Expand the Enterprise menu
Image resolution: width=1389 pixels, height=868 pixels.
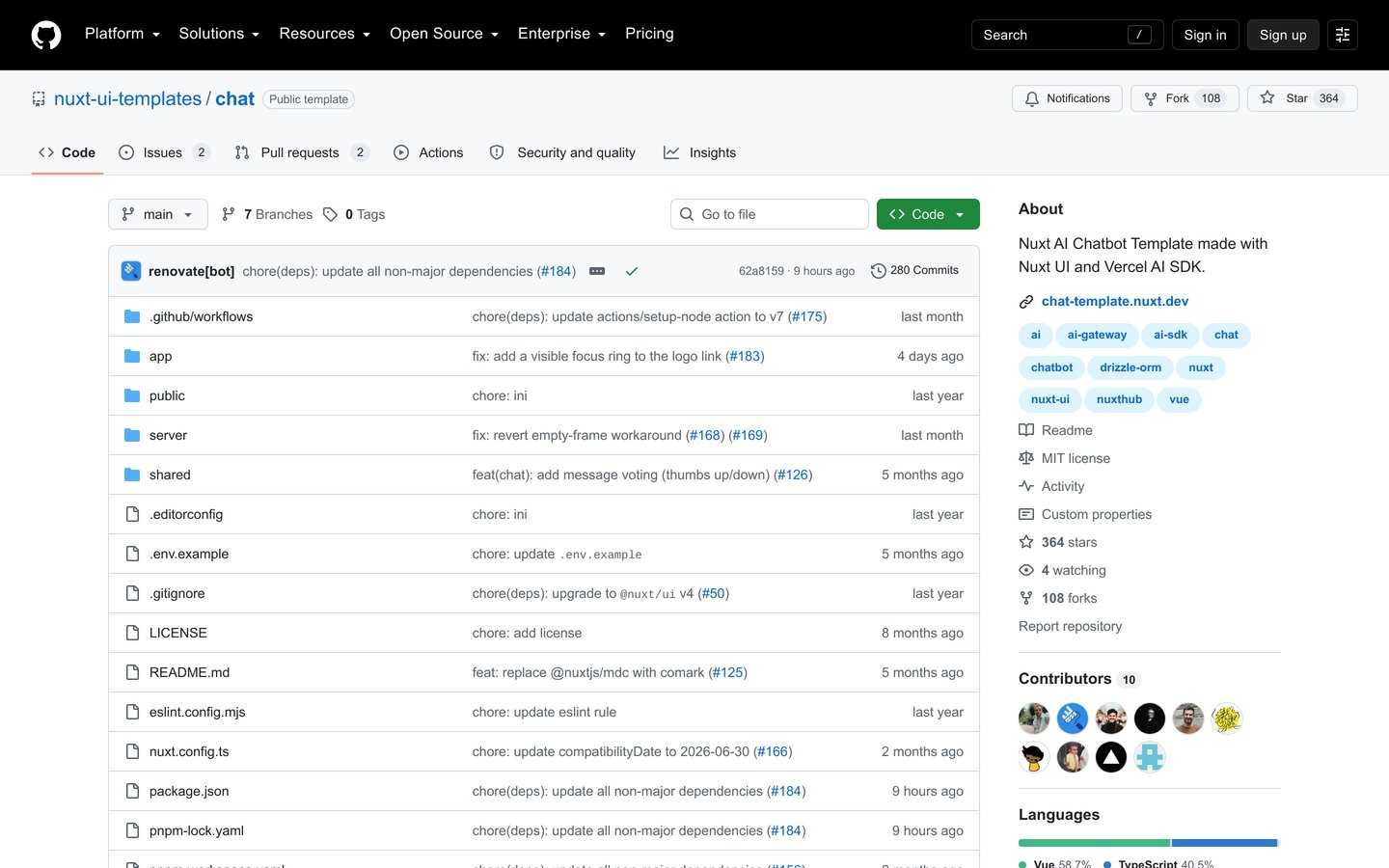(561, 34)
